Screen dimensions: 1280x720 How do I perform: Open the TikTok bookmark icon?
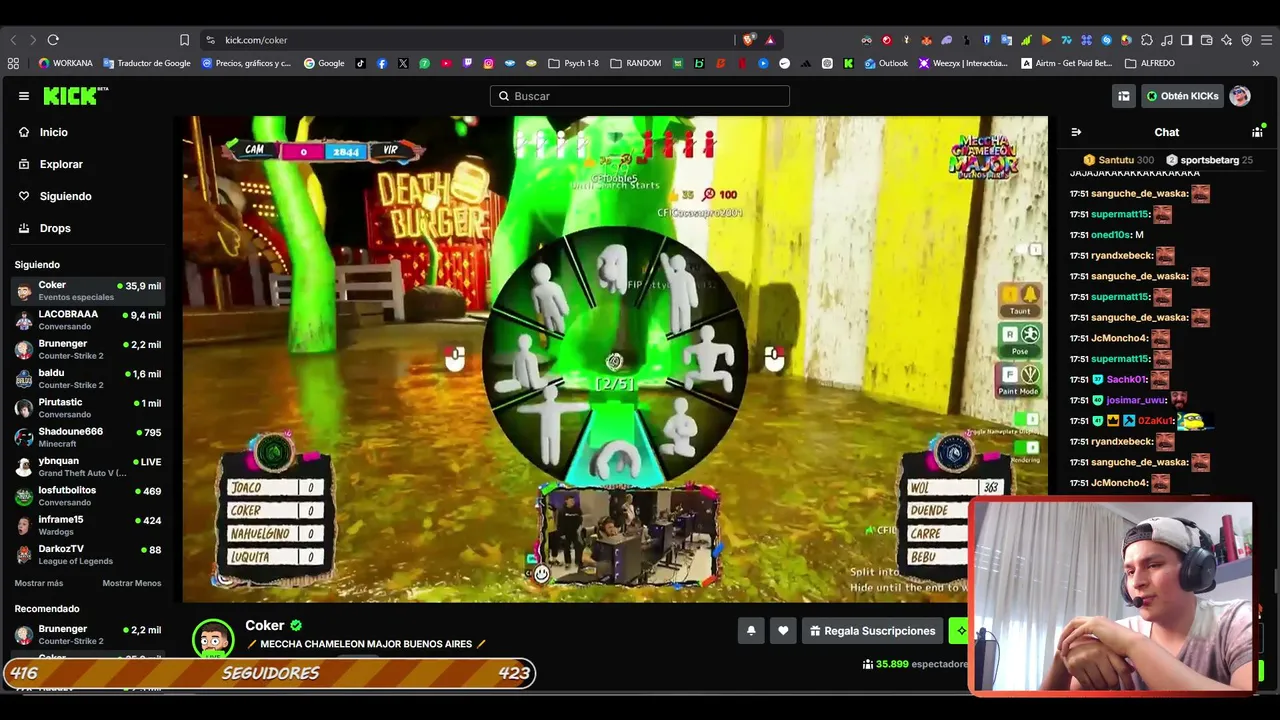click(360, 63)
